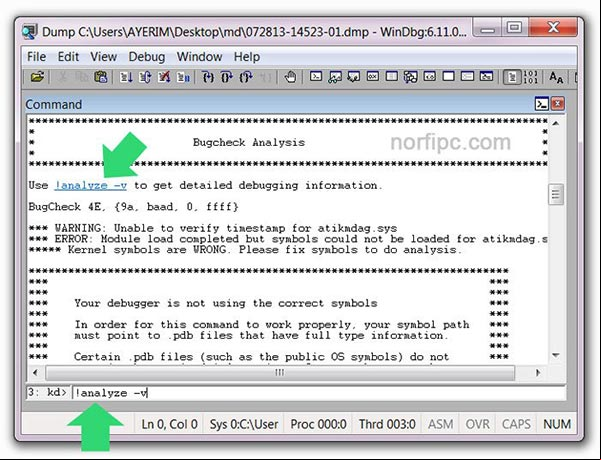Click the ASM status bar indicator
Screen dimensions: 601x460
(440, 424)
